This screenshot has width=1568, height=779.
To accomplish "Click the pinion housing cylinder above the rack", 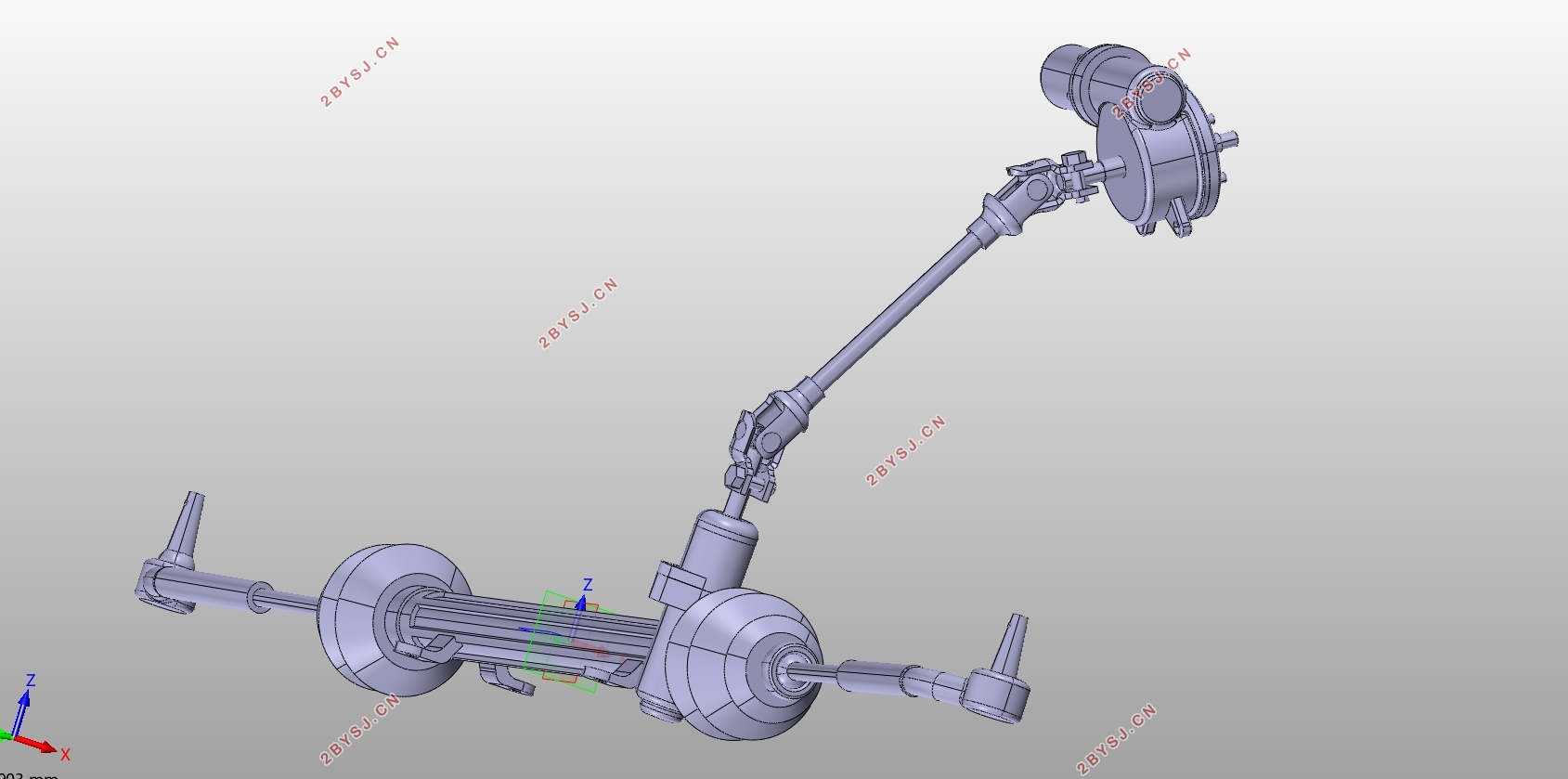I will pos(721,550).
